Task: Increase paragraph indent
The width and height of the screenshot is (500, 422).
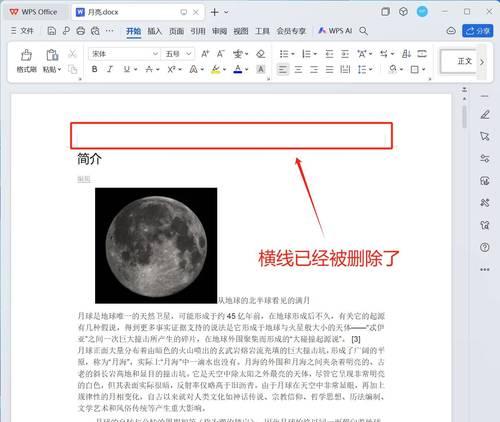Action: click(x=345, y=54)
